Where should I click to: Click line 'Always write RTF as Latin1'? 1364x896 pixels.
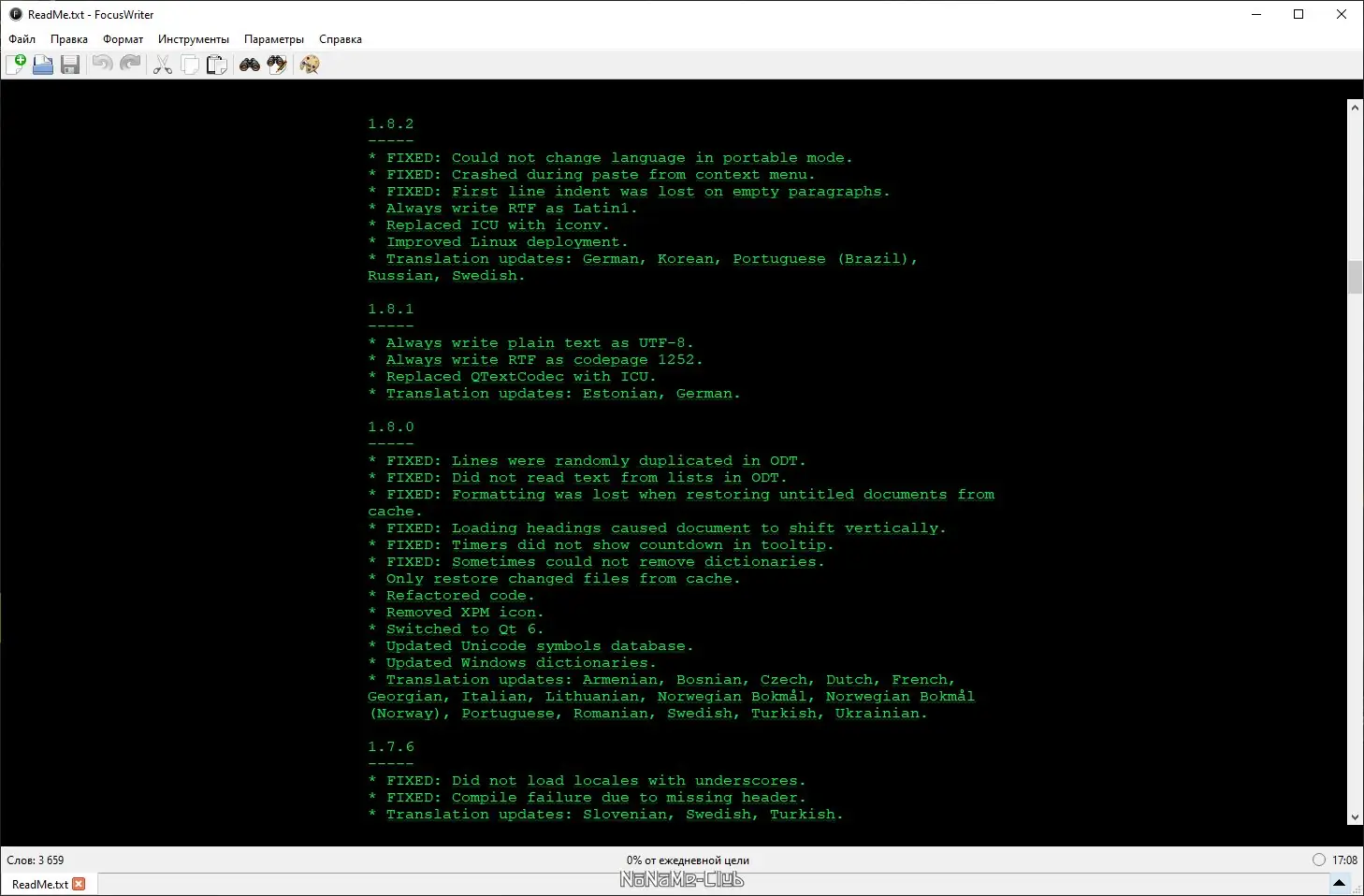[x=503, y=209]
